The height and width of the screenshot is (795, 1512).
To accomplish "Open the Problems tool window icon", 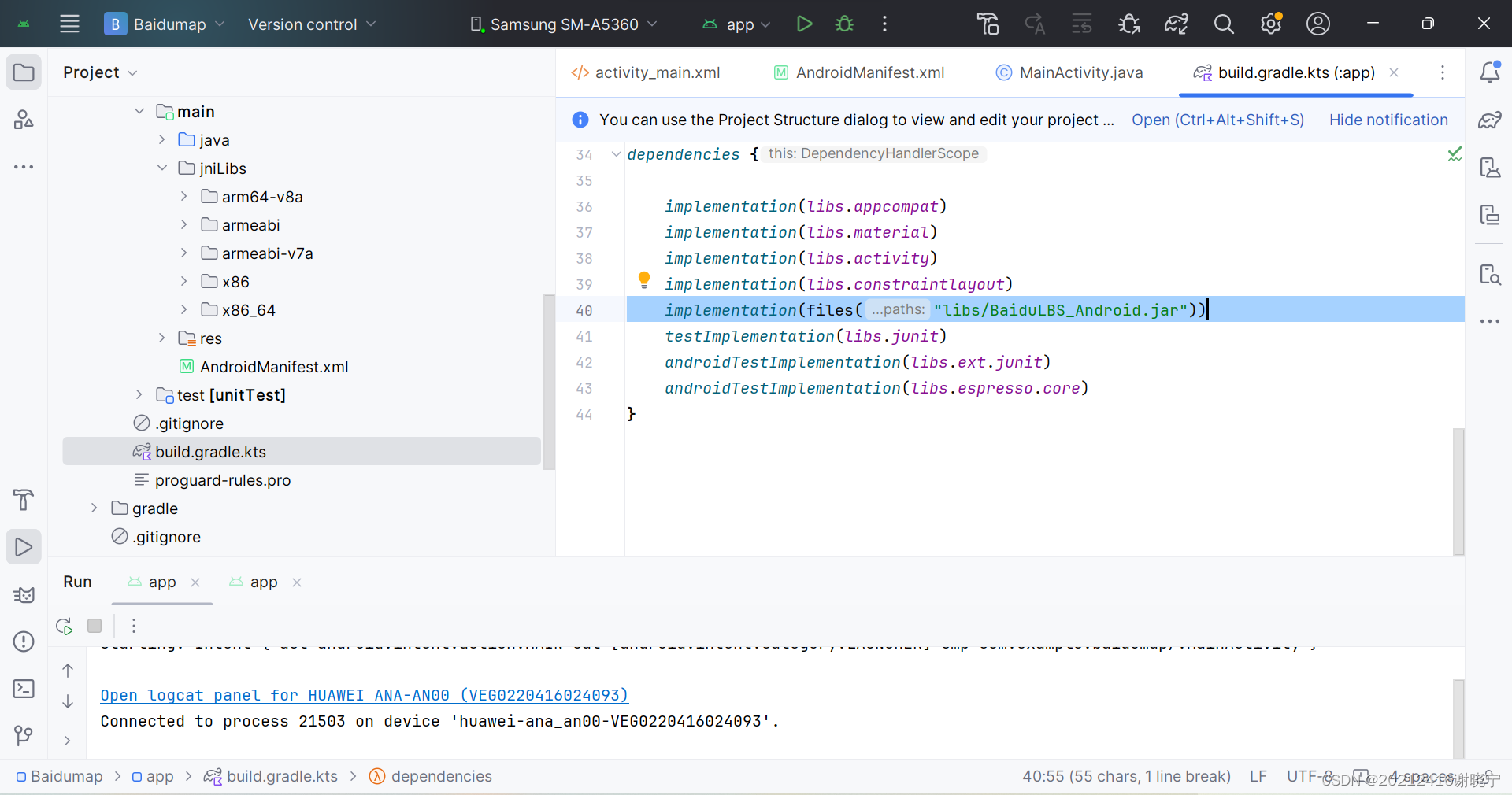I will coord(24,642).
